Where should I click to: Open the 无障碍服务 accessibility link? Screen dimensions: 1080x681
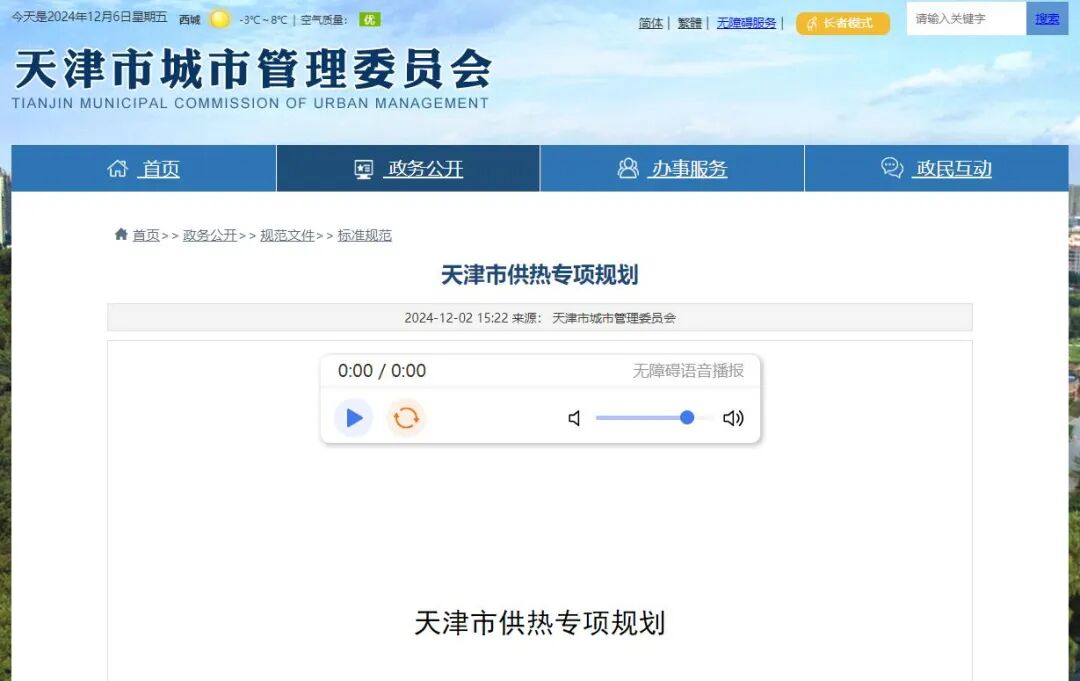coord(746,23)
